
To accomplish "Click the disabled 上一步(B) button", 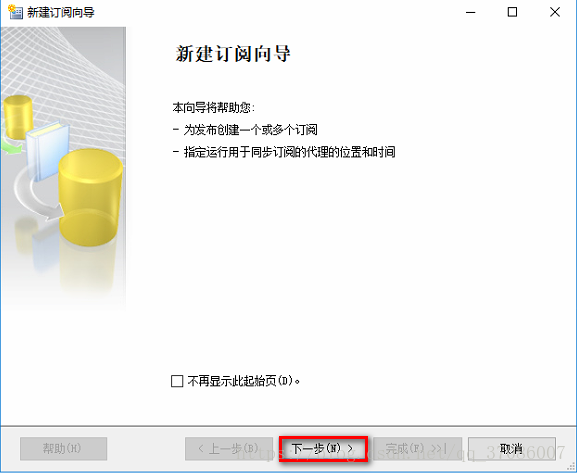I will (229, 449).
